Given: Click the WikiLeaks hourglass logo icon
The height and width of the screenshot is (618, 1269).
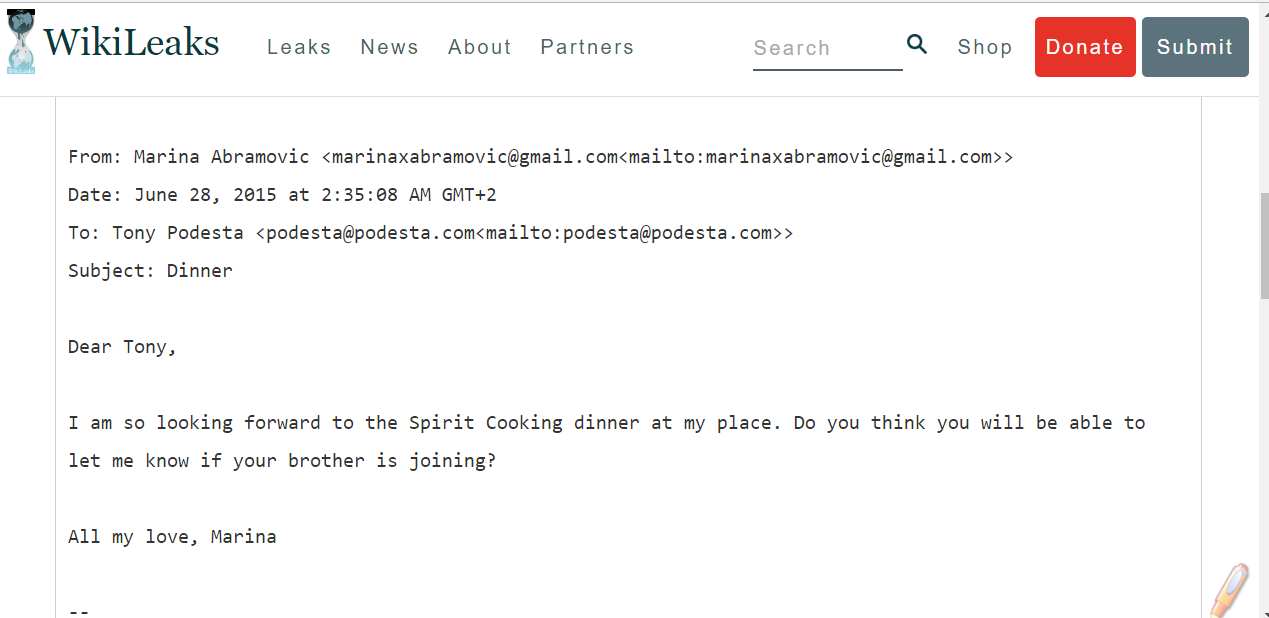Looking at the screenshot, I should tap(20, 41).
